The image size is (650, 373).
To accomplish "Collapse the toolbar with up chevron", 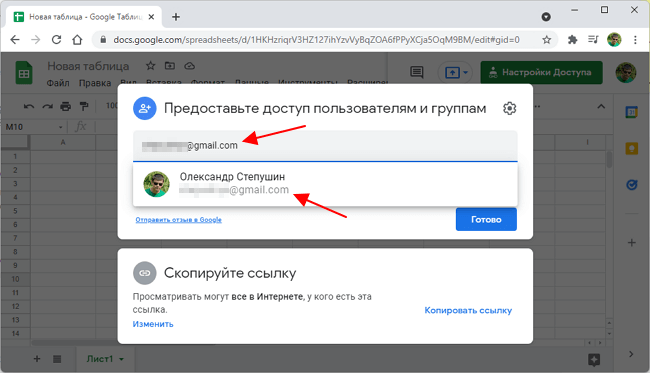I will (601, 107).
